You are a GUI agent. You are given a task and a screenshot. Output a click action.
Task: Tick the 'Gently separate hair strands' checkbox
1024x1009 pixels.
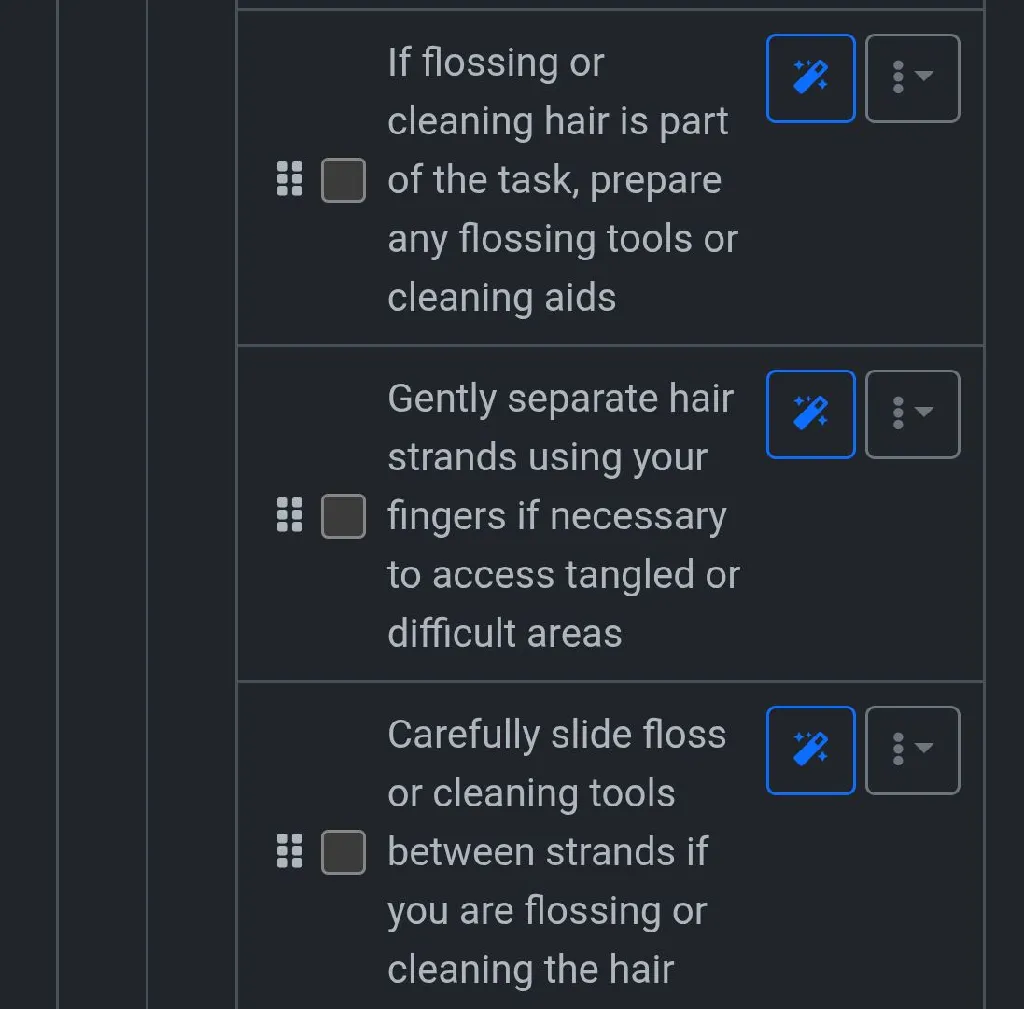[x=343, y=516]
